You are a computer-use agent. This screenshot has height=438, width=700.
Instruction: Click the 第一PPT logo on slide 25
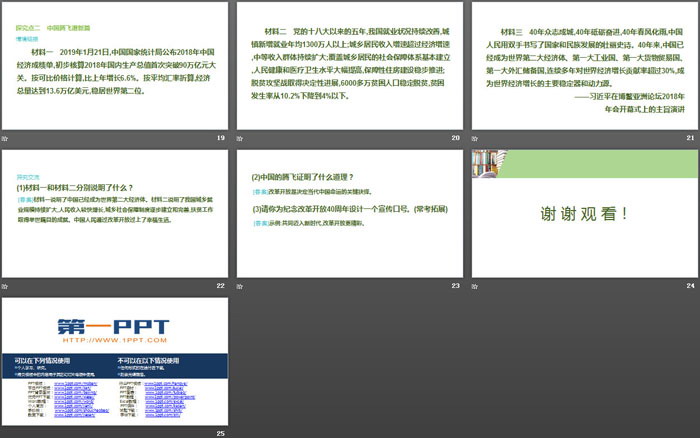click(112, 327)
